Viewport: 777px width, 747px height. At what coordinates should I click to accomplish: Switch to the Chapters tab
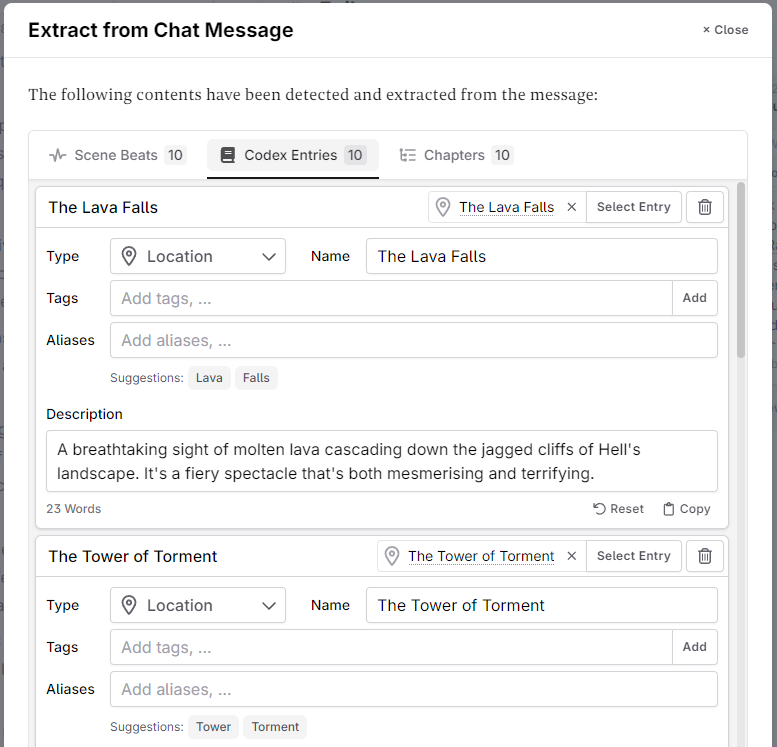click(456, 155)
